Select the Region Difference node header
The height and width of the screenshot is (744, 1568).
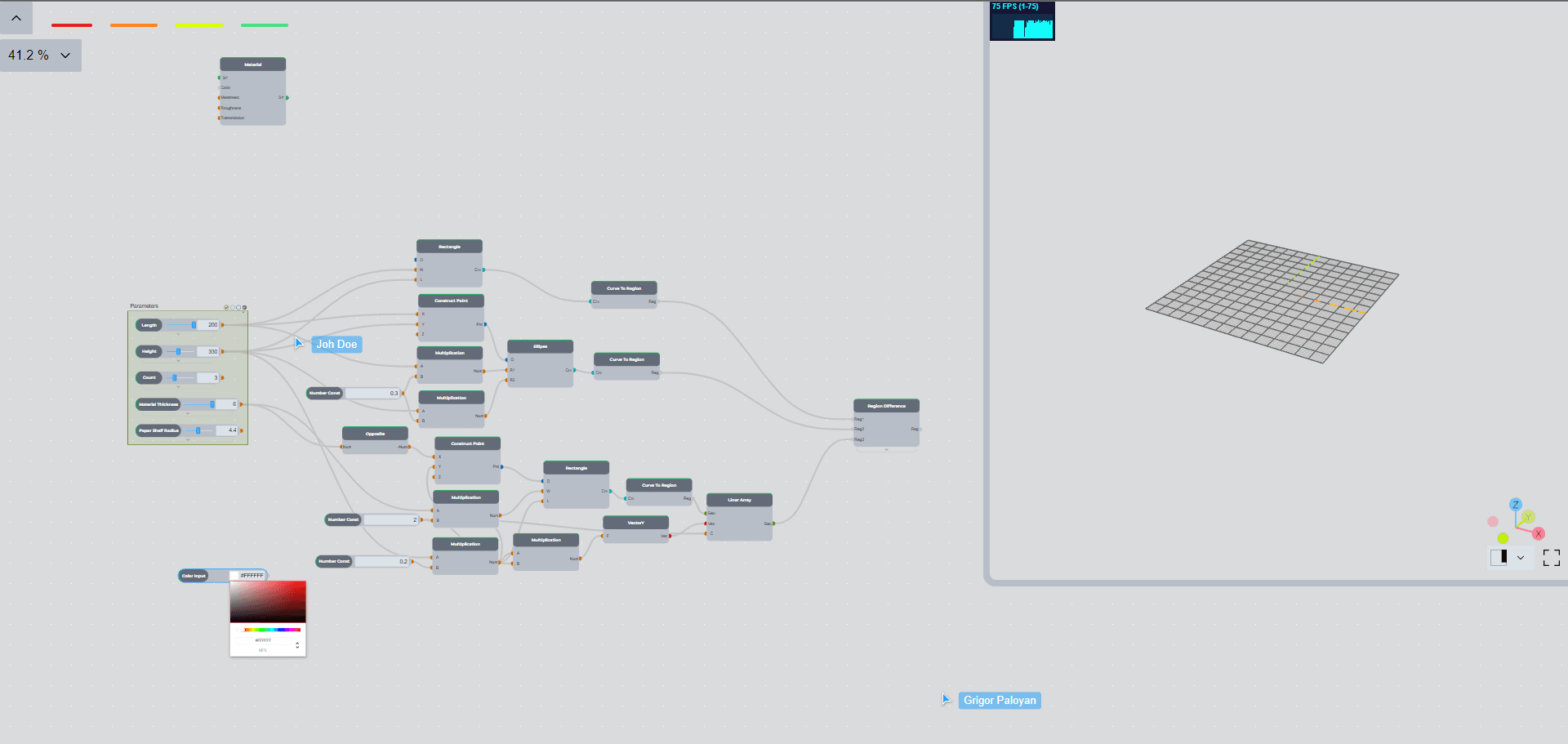coord(886,406)
